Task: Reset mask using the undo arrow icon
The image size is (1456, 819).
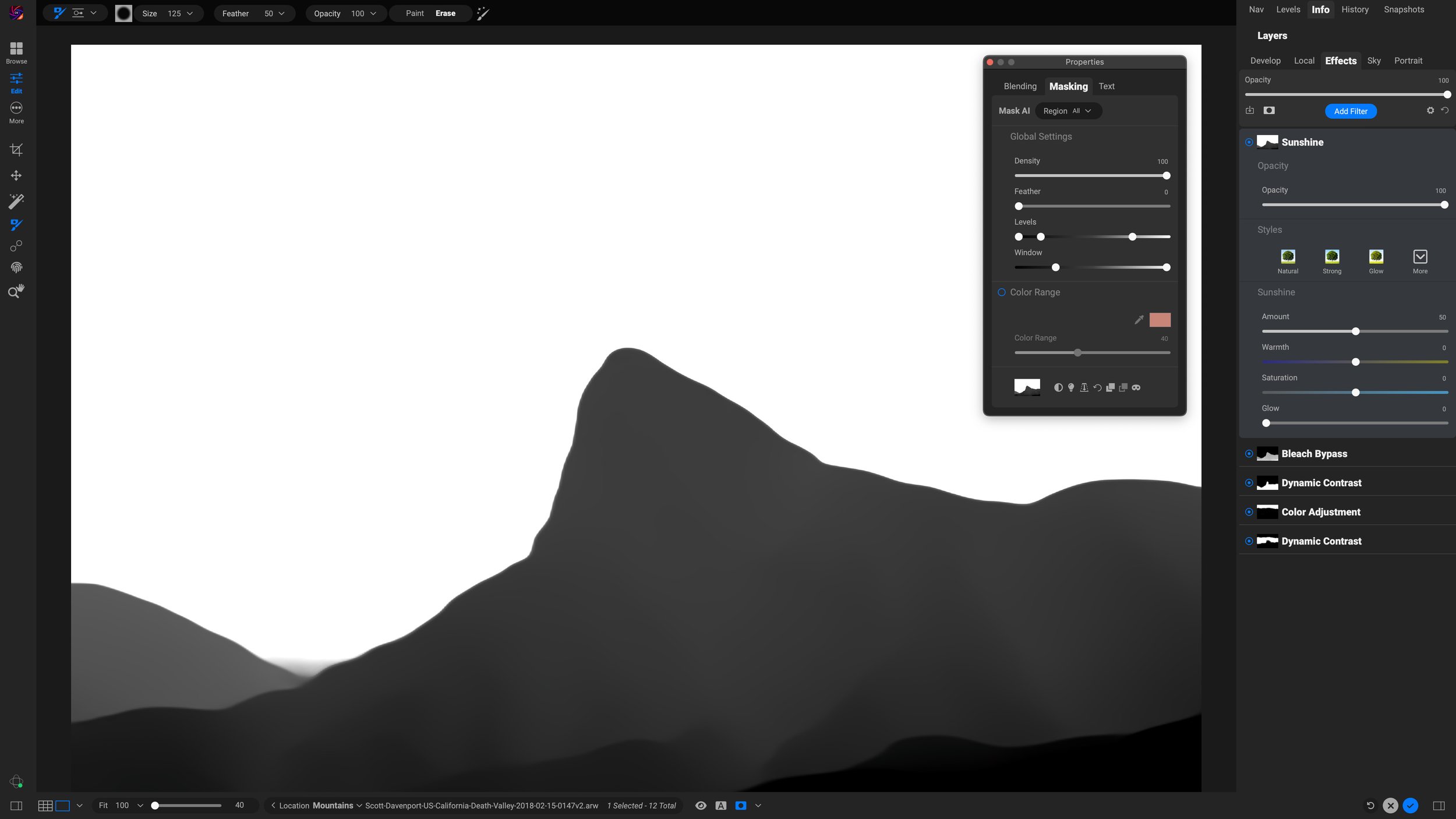Action: 1097,387
